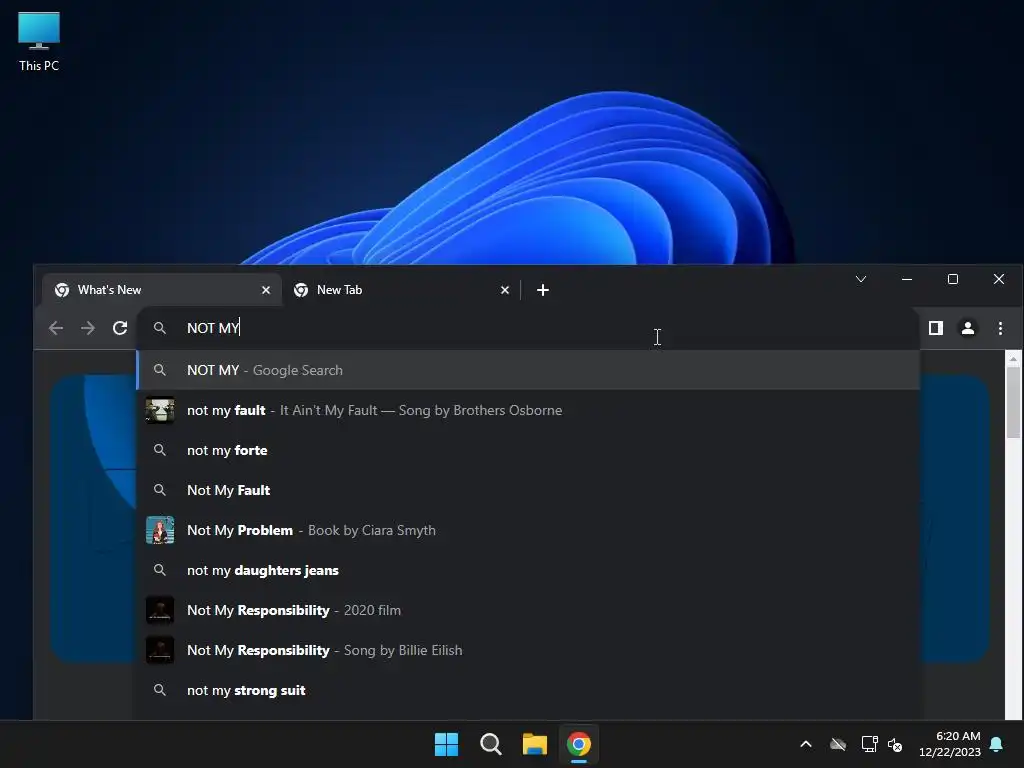Close the New Tab tab
This screenshot has height=768, width=1024.
[x=505, y=290]
